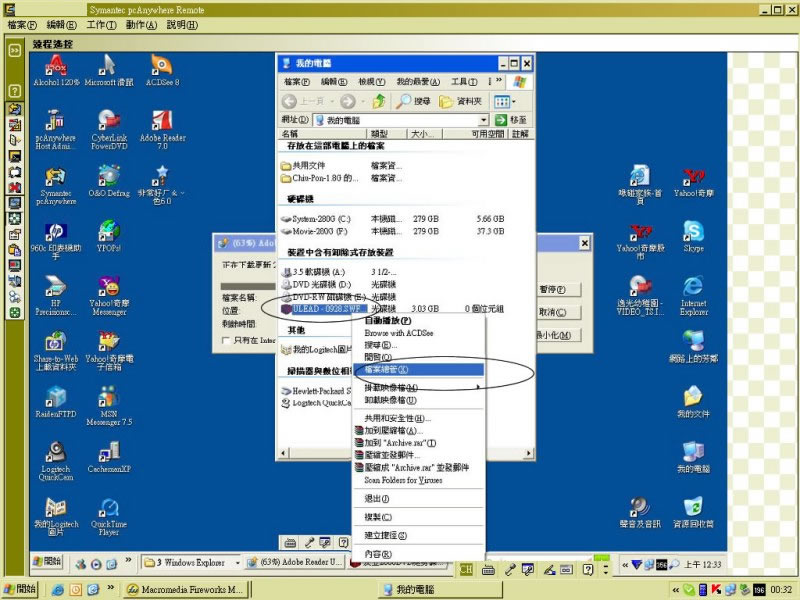
Task: Launch MSN Messenger 7.5 from the desktop
Action: (x=109, y=406)
